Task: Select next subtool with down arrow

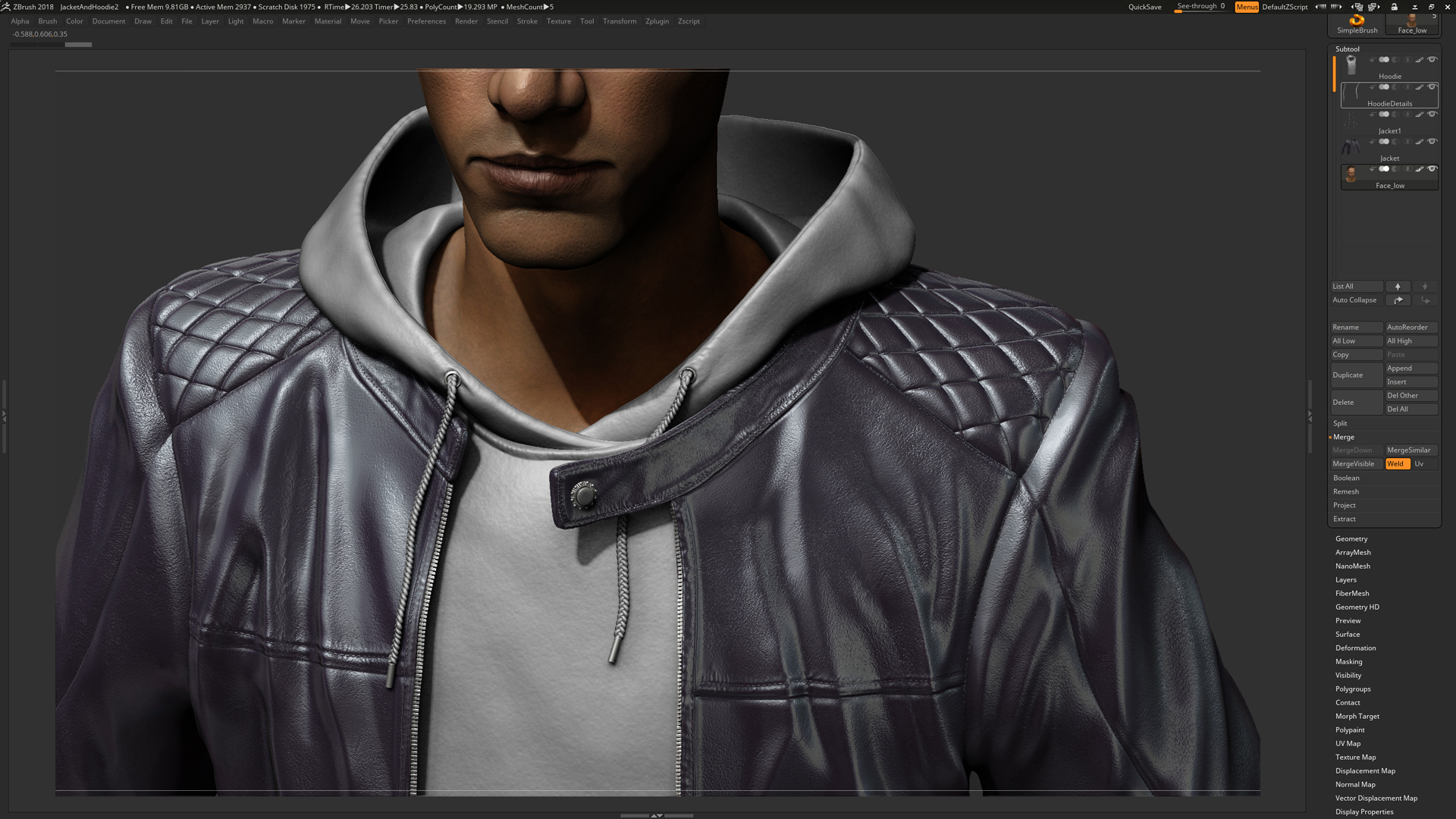Action: (1425, 287)
